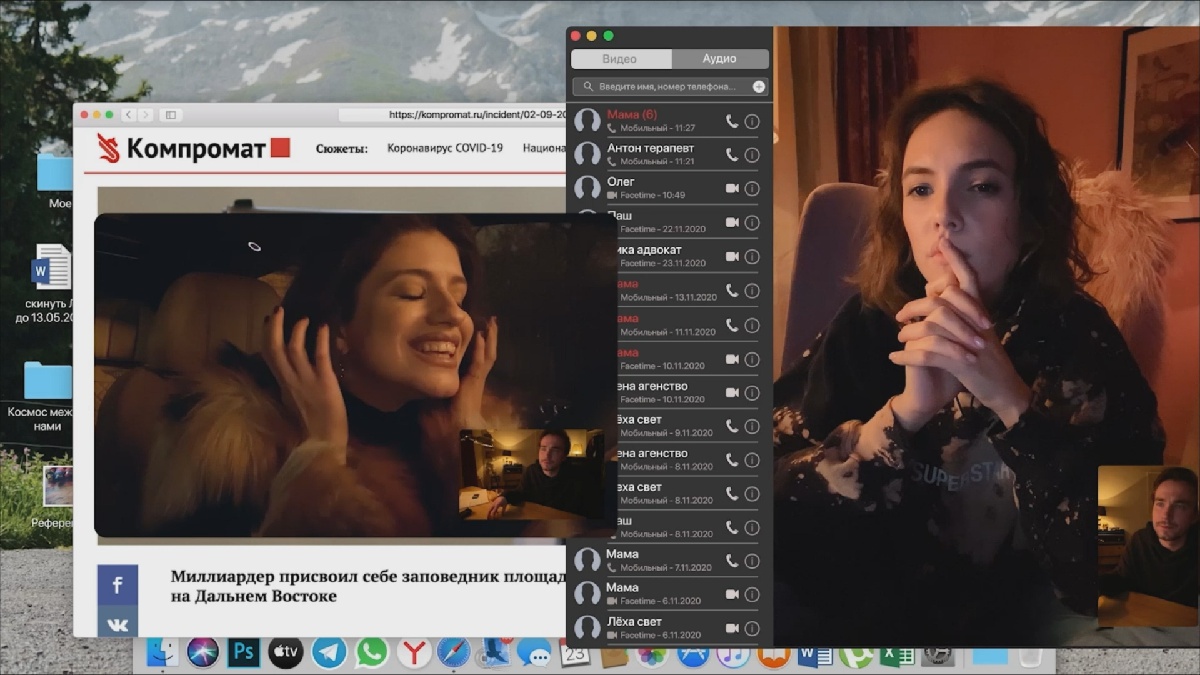
Task: Open the Коронавирус COVID-19 link
Action: click(x=444, y=148)
